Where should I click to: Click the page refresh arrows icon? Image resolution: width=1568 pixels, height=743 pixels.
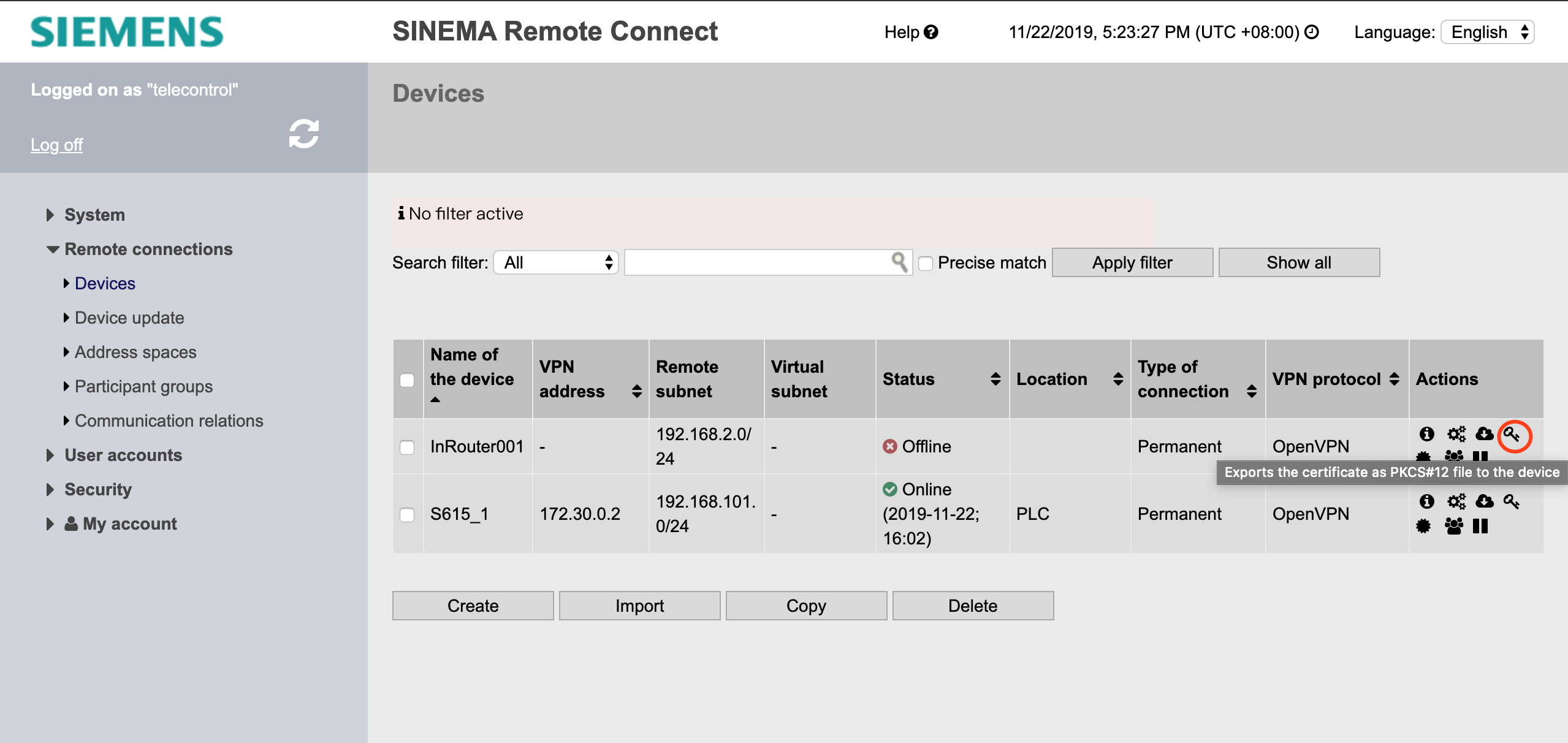coord(304,134)
